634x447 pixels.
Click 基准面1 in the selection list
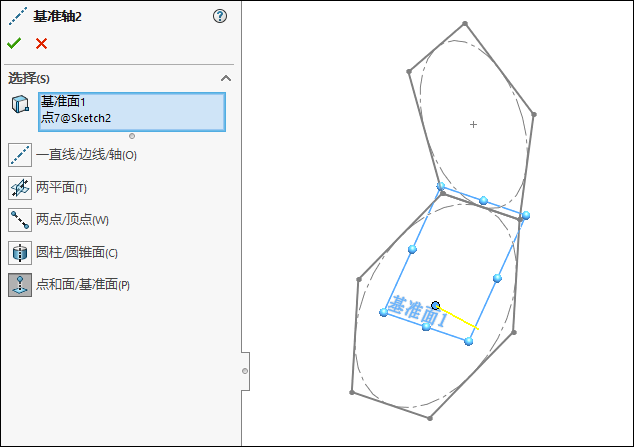pos(63,101)
